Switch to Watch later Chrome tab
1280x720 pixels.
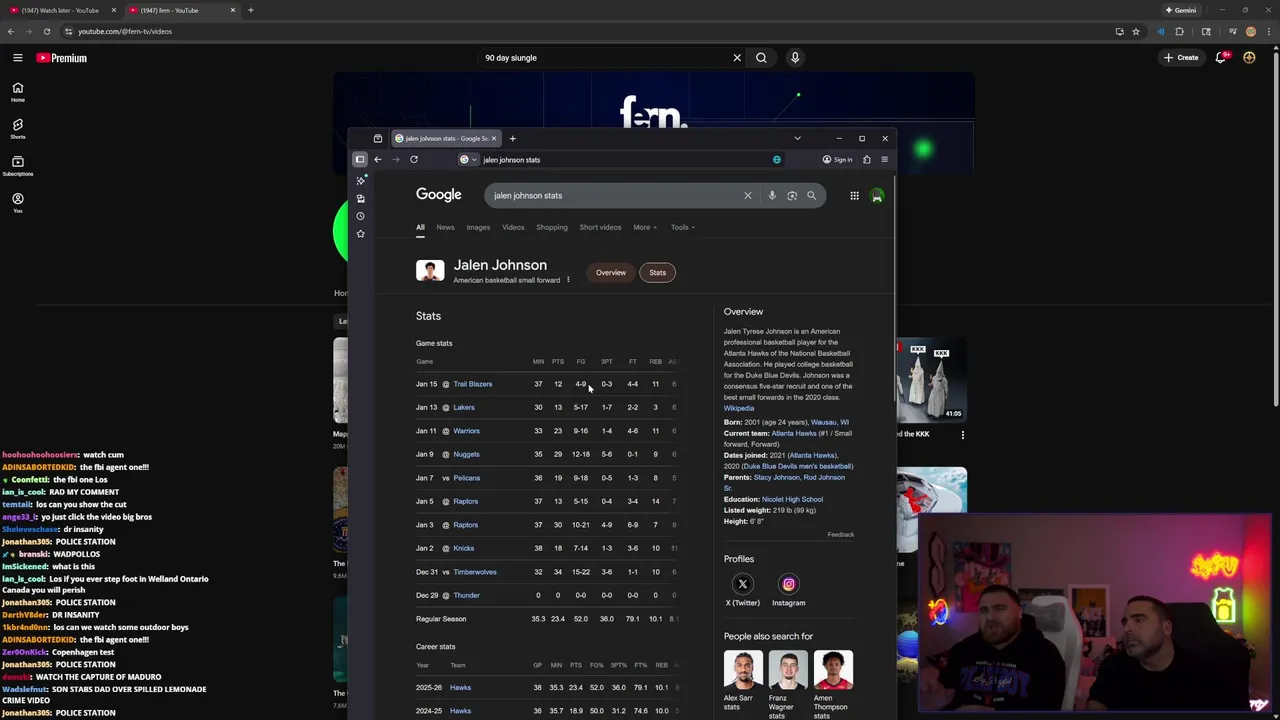[62, 10]
